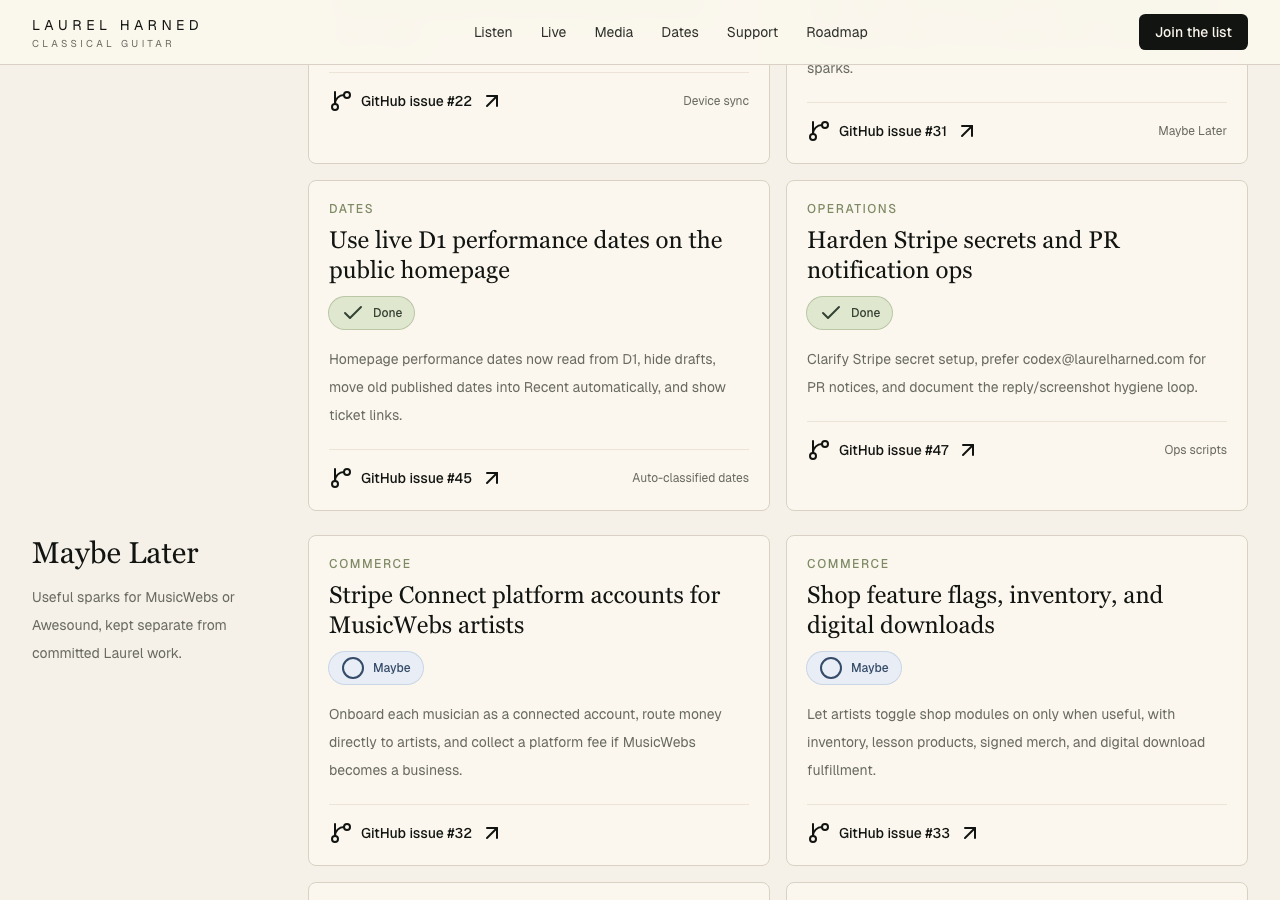This screenshot has width=1280, height=900.
Task: Click 'Stripe Connect platform accounts' card title
Action: click(x=524, y=610)
